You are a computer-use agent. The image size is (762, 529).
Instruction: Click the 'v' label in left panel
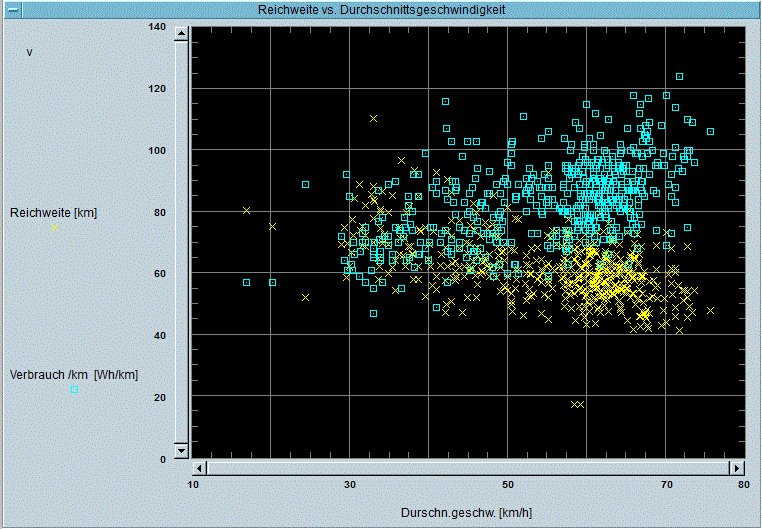pyautogui.click(x=29, y=51)
